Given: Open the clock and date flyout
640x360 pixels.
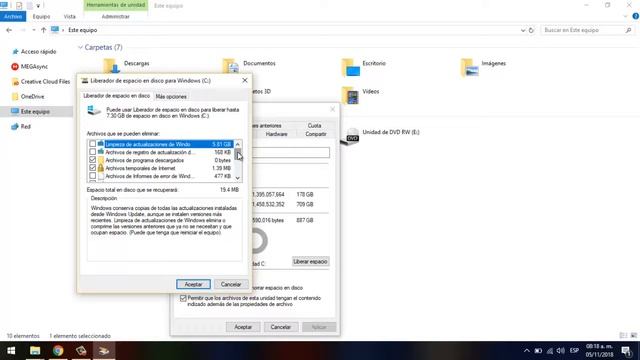Looking at the screenshot, I should pos(600,351).
